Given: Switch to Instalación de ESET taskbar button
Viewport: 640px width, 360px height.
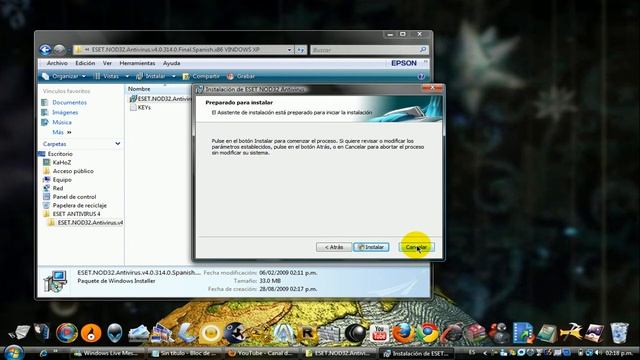Looking at the screenshot, I should pos(417,353).
